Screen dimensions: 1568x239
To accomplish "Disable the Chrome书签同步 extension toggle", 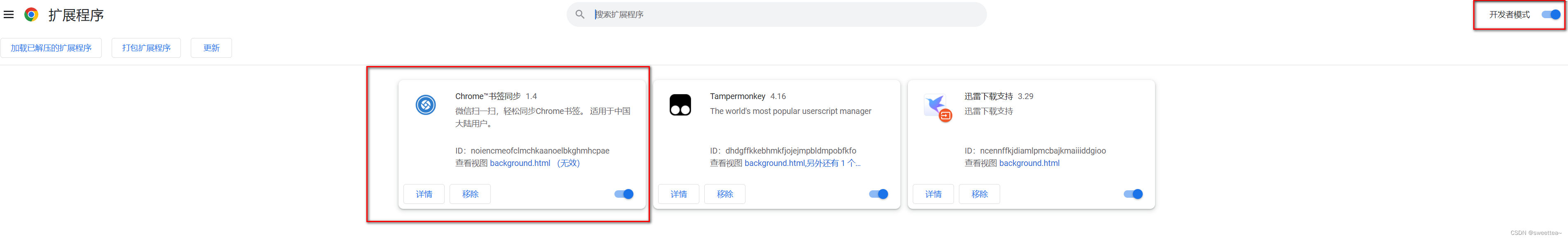I will click(624, 194).
